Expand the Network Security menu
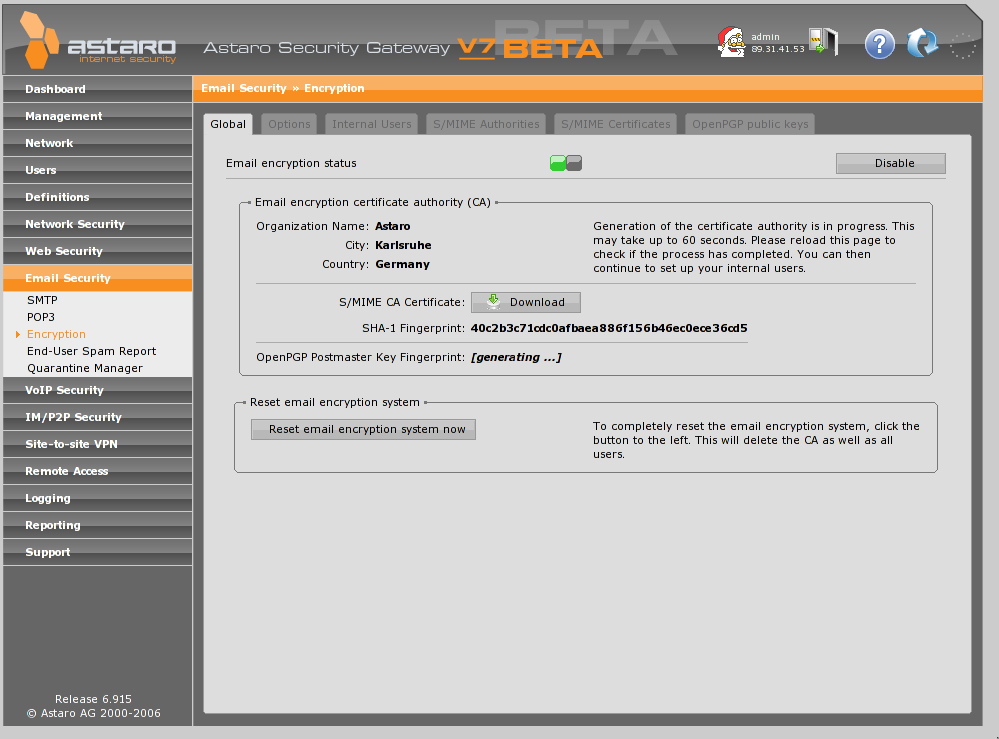Viewport: 999px width, 739px height. click(97, 224)
